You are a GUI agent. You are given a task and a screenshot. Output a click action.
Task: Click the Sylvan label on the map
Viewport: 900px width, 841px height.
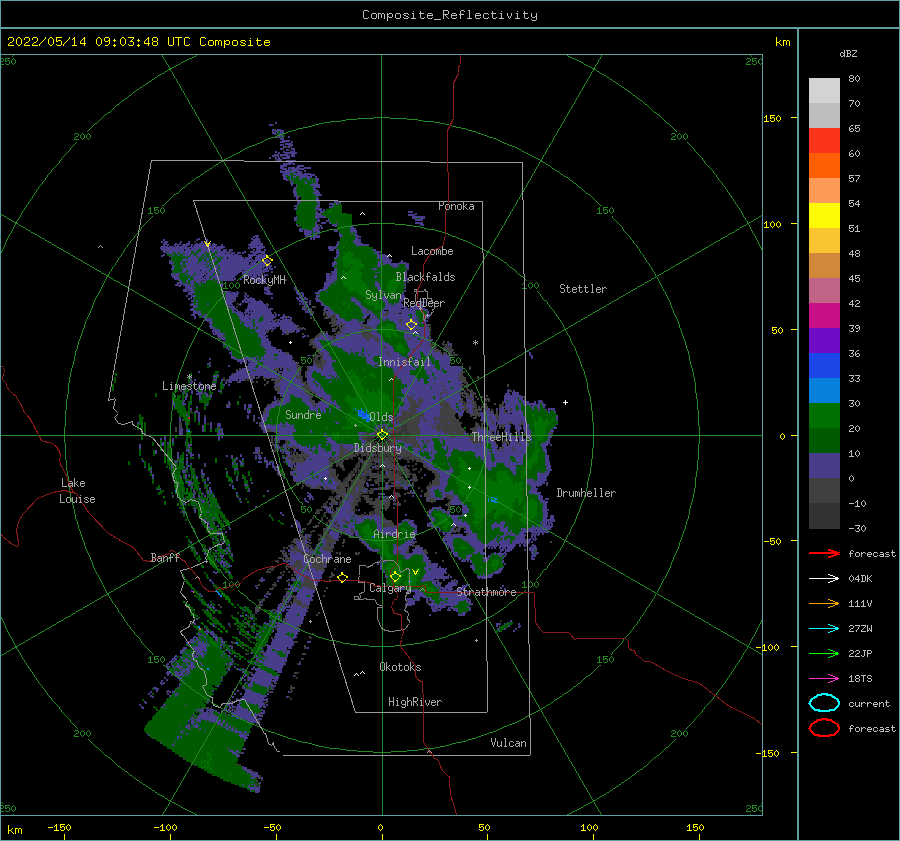(383, 295)
